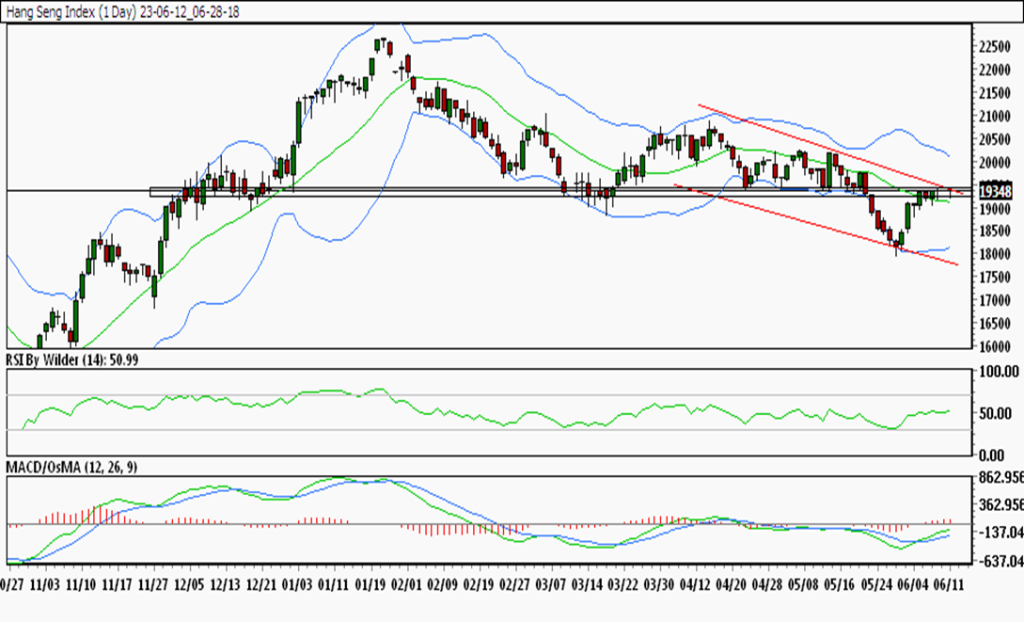Click the MACD 362.956 scale label
This screenshot has height=622, width=1024.
[1002, 505]
